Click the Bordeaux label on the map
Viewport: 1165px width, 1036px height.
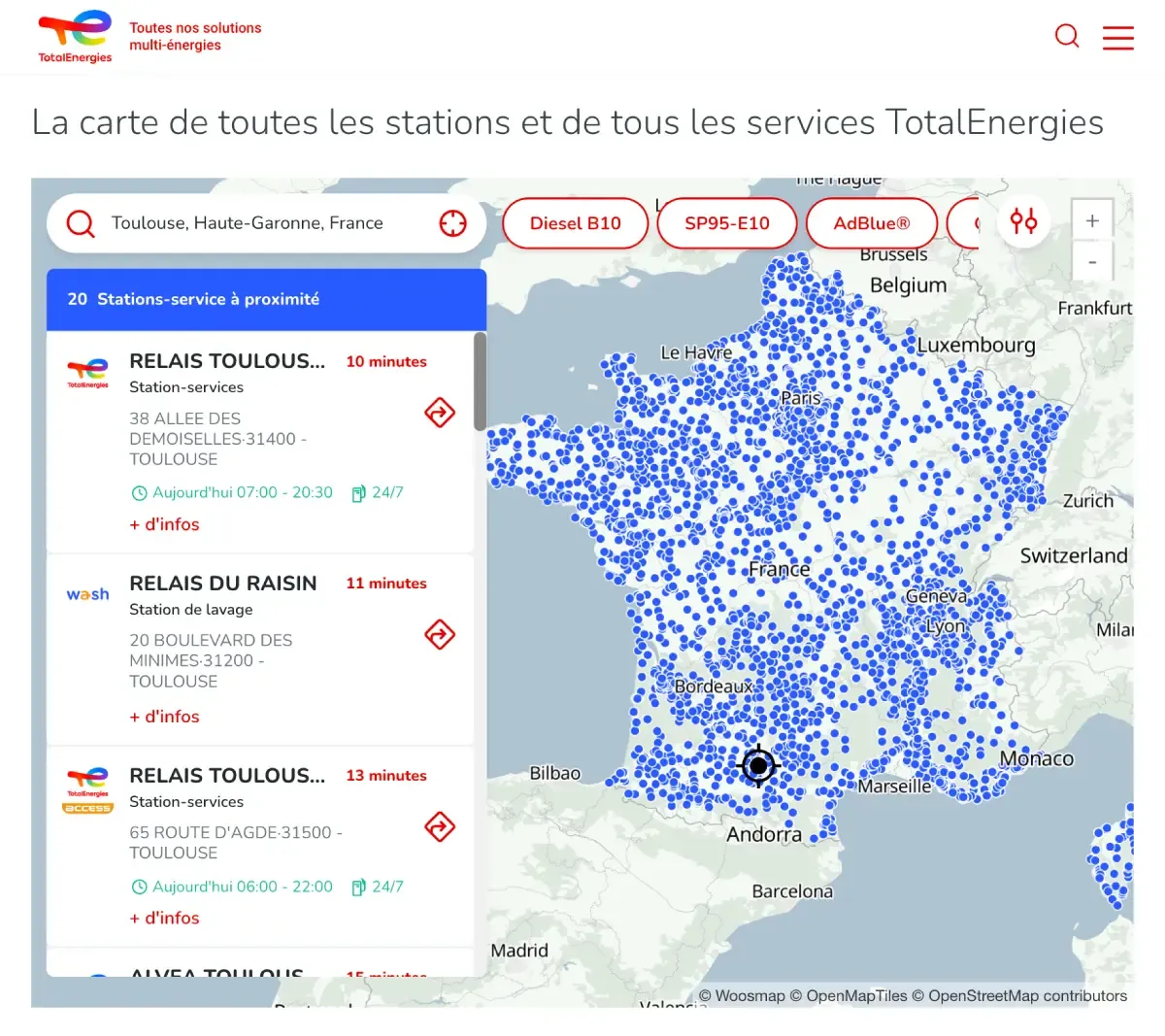tap(714, 686)
